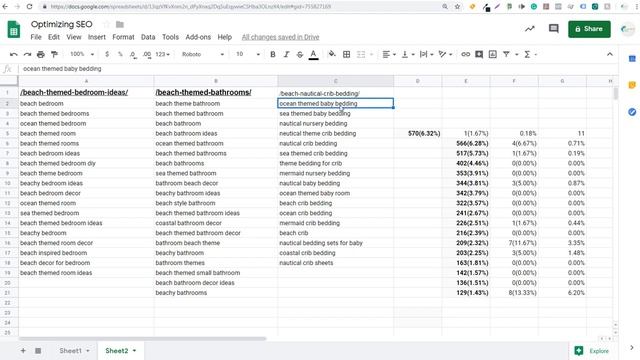The image size is (640, 360).
Task: Open the Keep side panel icon
Action: coord(632,85)
